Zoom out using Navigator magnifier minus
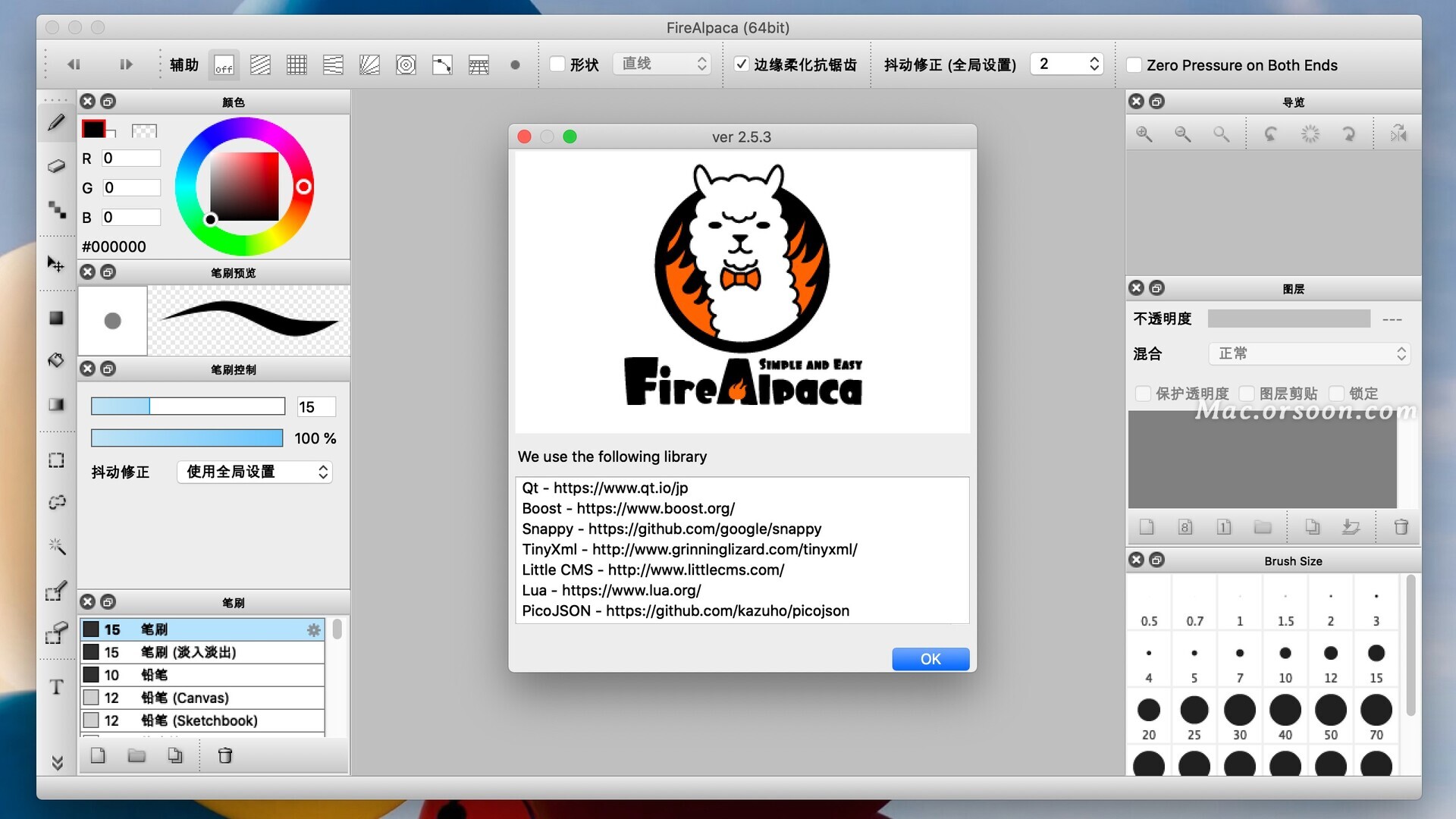 point(1182,134)
